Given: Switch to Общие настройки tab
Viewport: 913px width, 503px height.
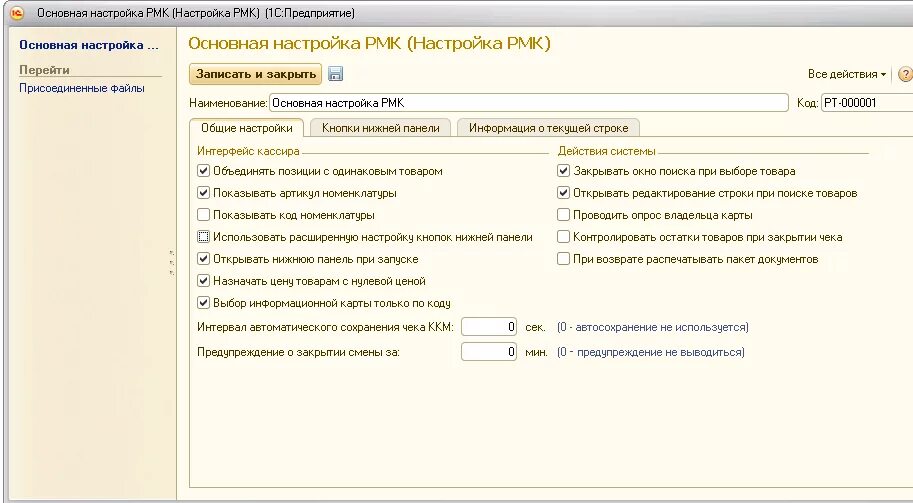Looking at the screenshot, I should coord(246,128).
